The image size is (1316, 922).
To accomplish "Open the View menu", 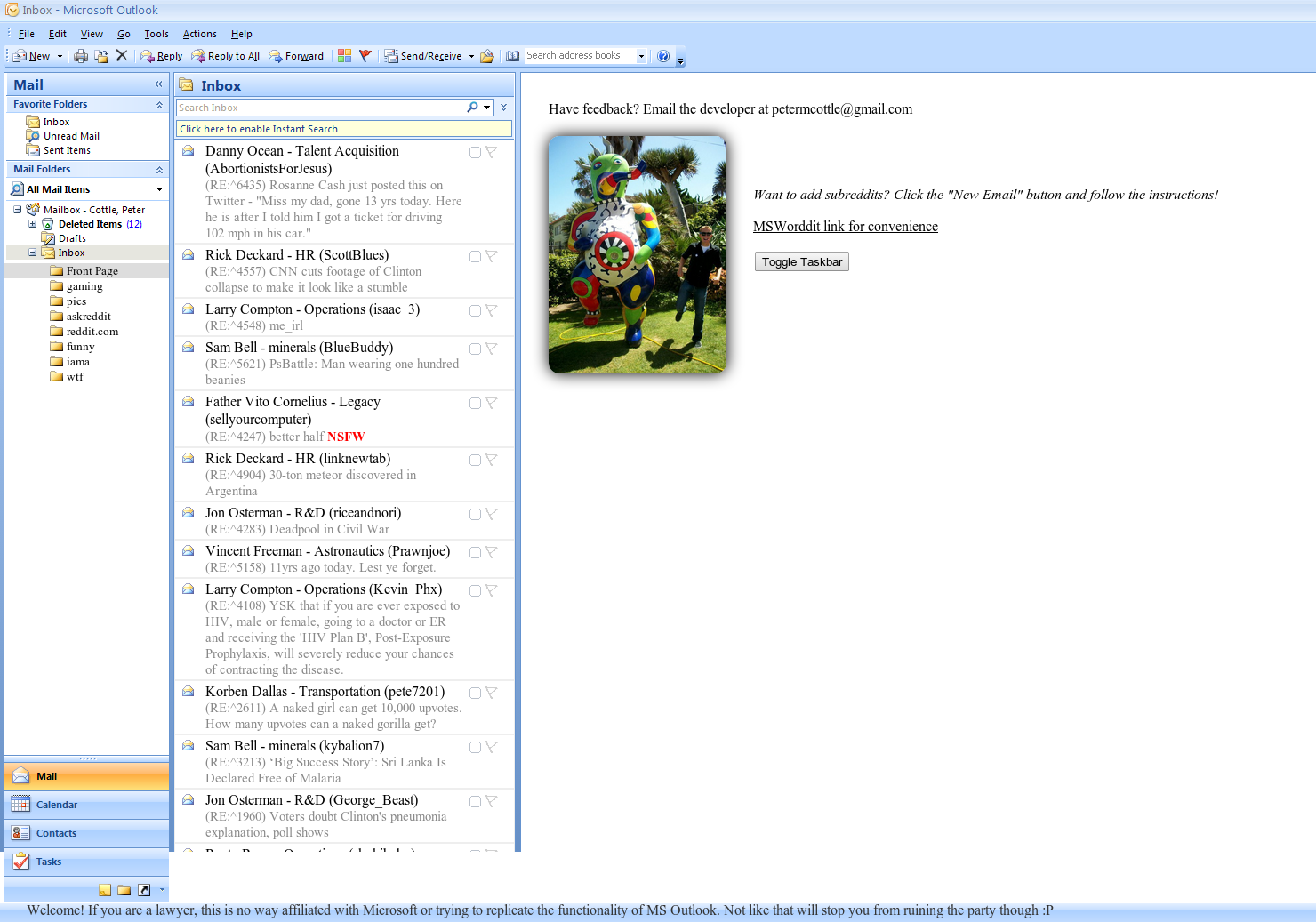I will (x=92, y=34).
